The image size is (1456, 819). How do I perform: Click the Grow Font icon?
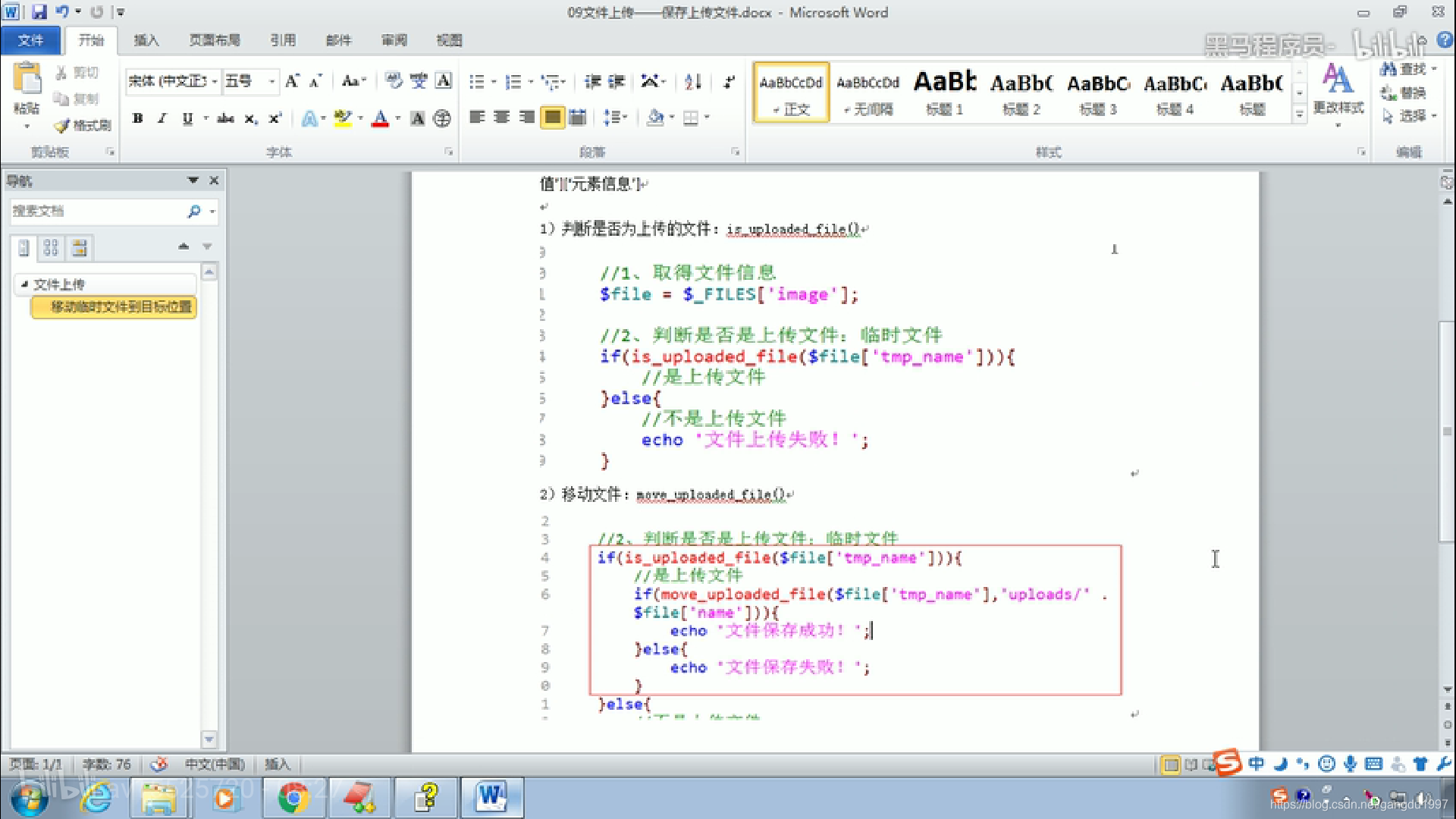[x=292, y=81]
